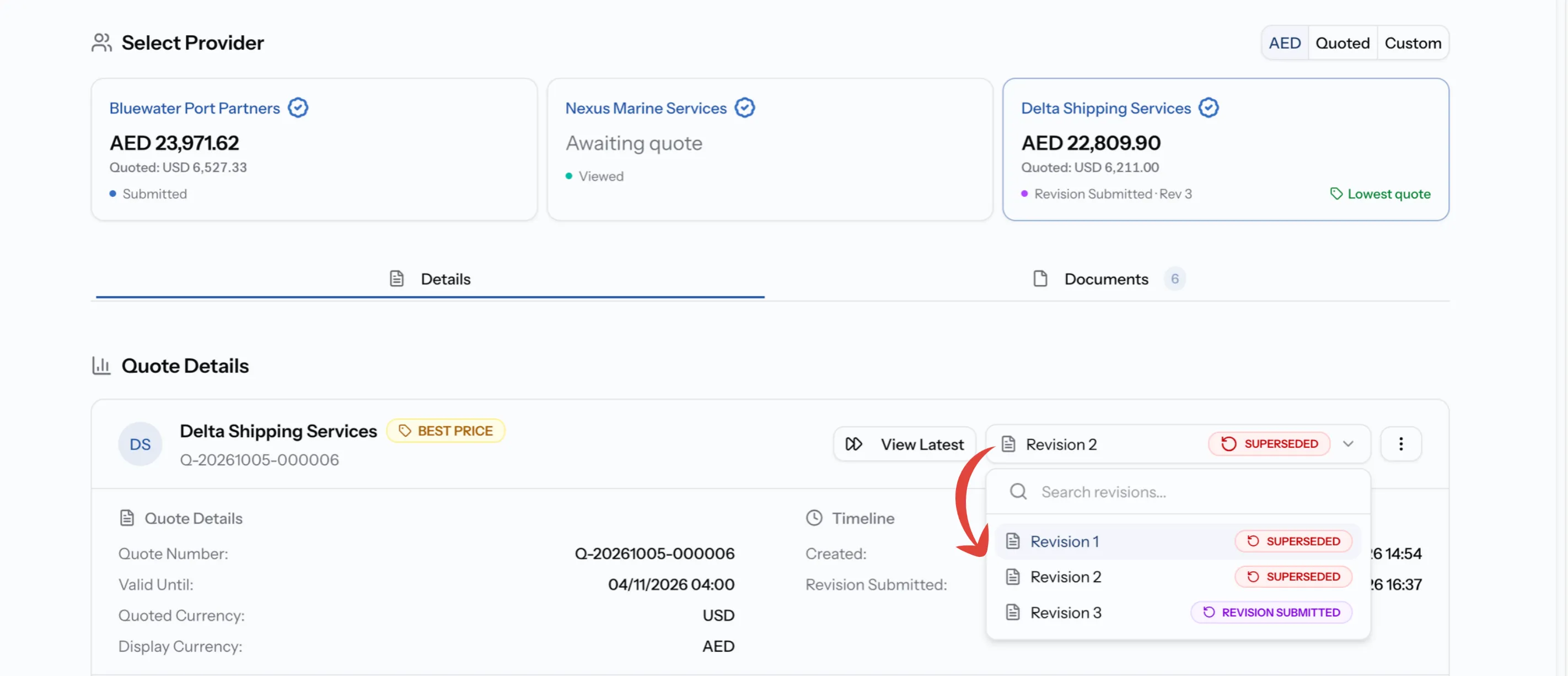Click the chevron on the revision selector

click(x=1347, y=444)
